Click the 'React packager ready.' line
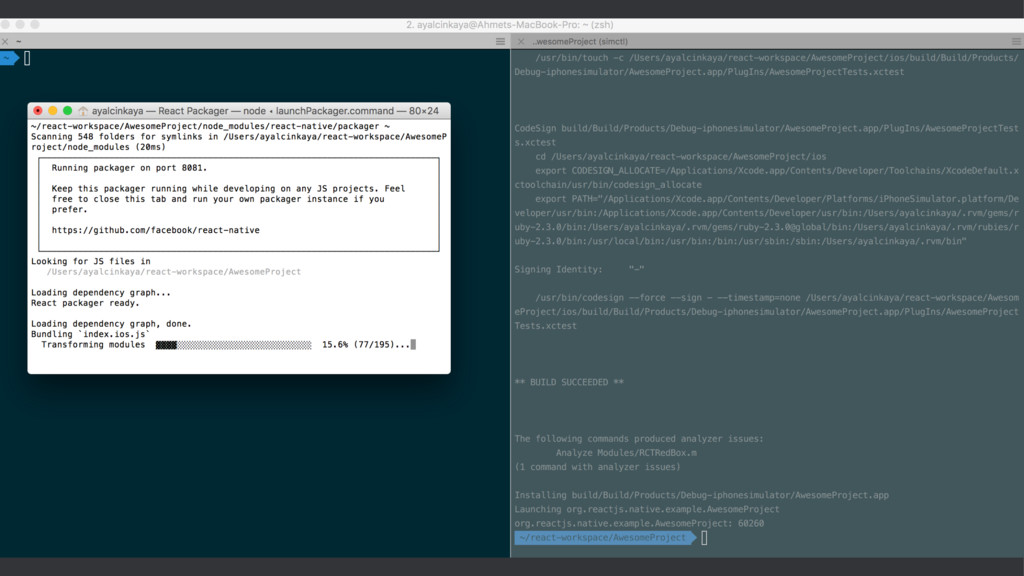The width and height of the screenshot is (1024, 576). coord(85,303)
